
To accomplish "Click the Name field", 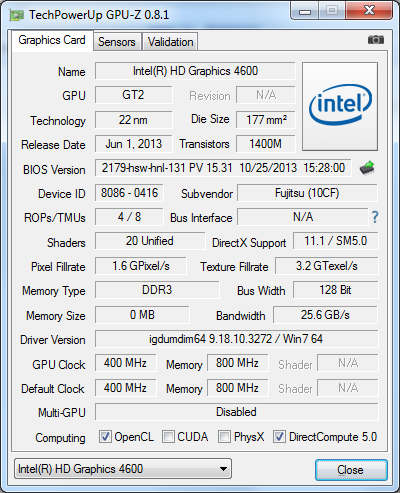I will coord(195,71).
